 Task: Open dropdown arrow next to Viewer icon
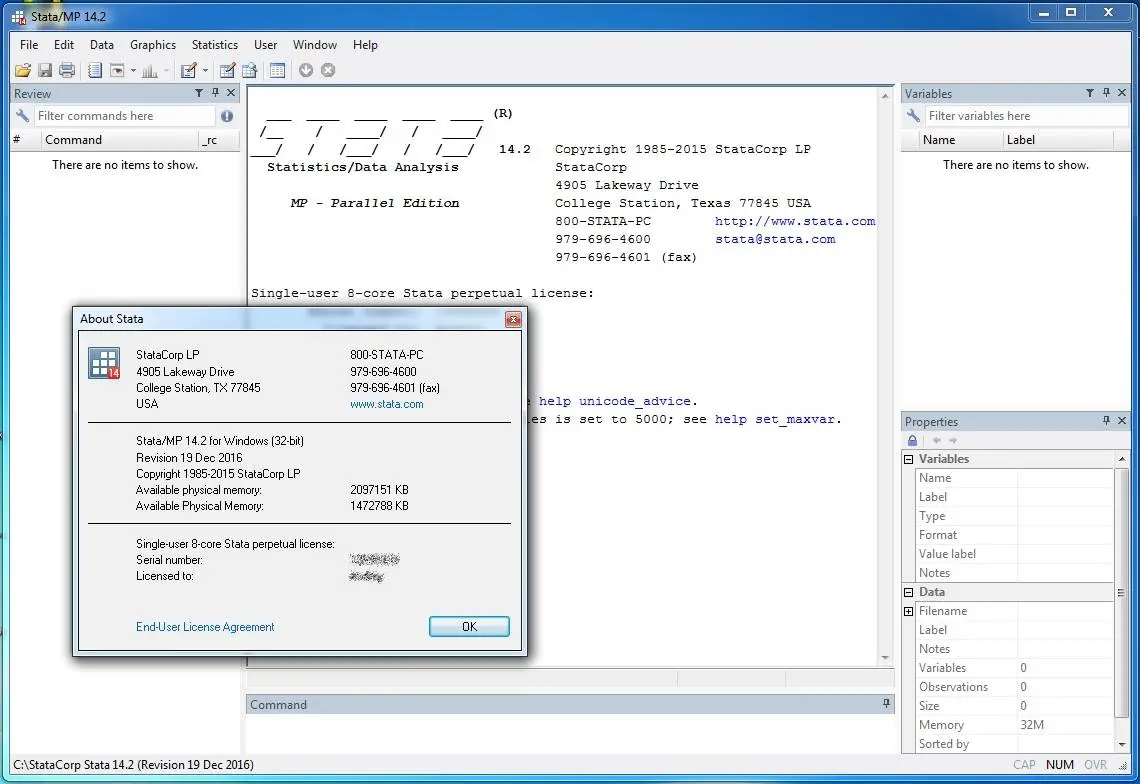pyautogui.click(x=133, y=71)
